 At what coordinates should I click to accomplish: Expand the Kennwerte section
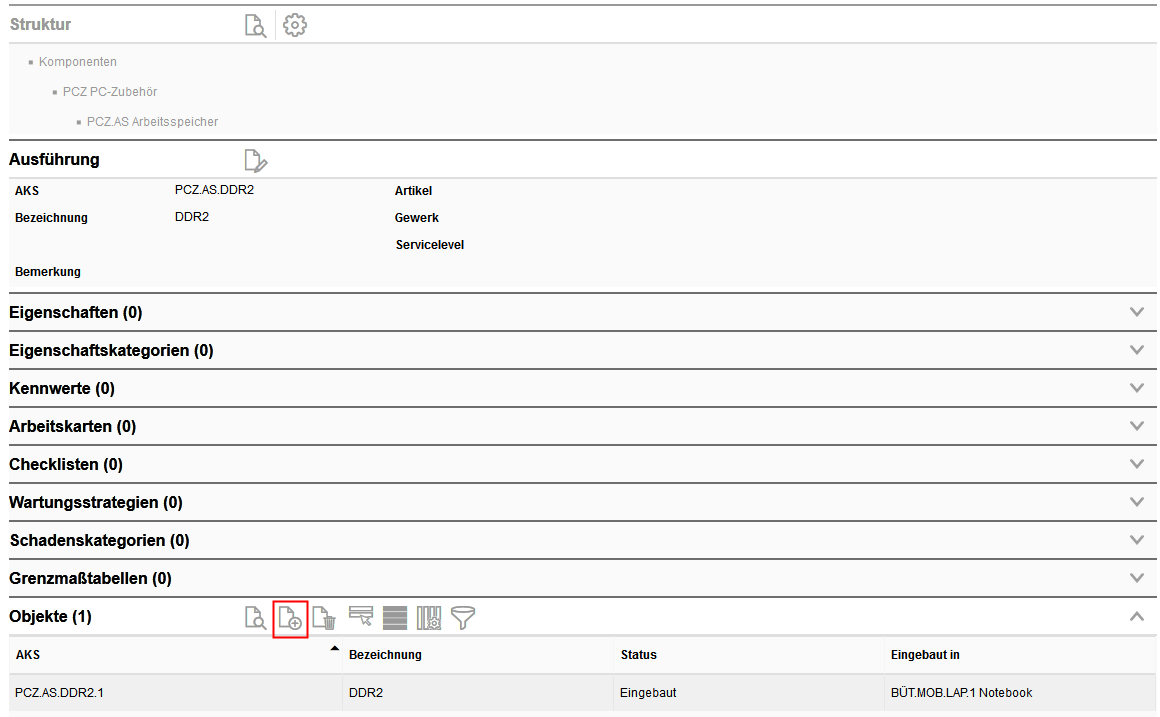pyautogui.click(x=1136, y=388)
